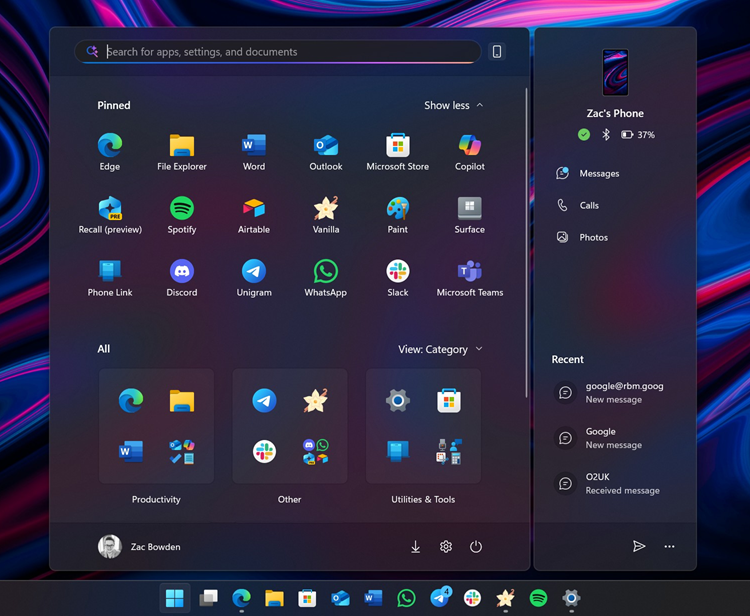
Task: Open the View: Category dropdown
Action: pos(440,349)
